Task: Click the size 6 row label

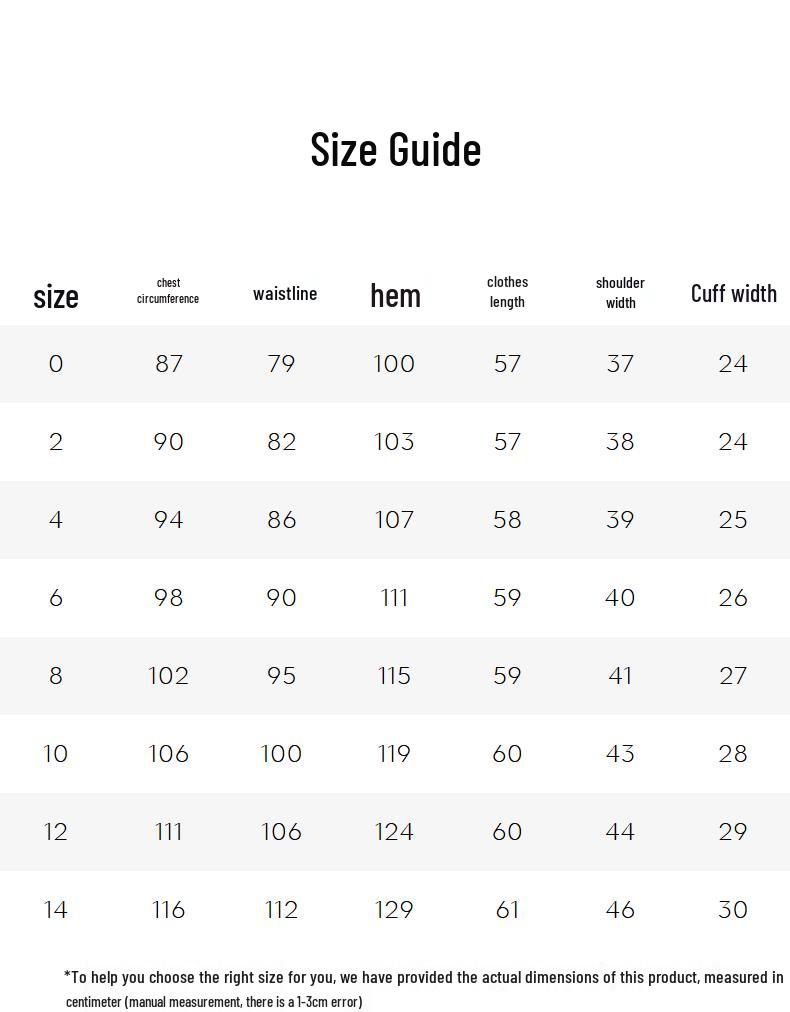Action: (x=56, y=598)
